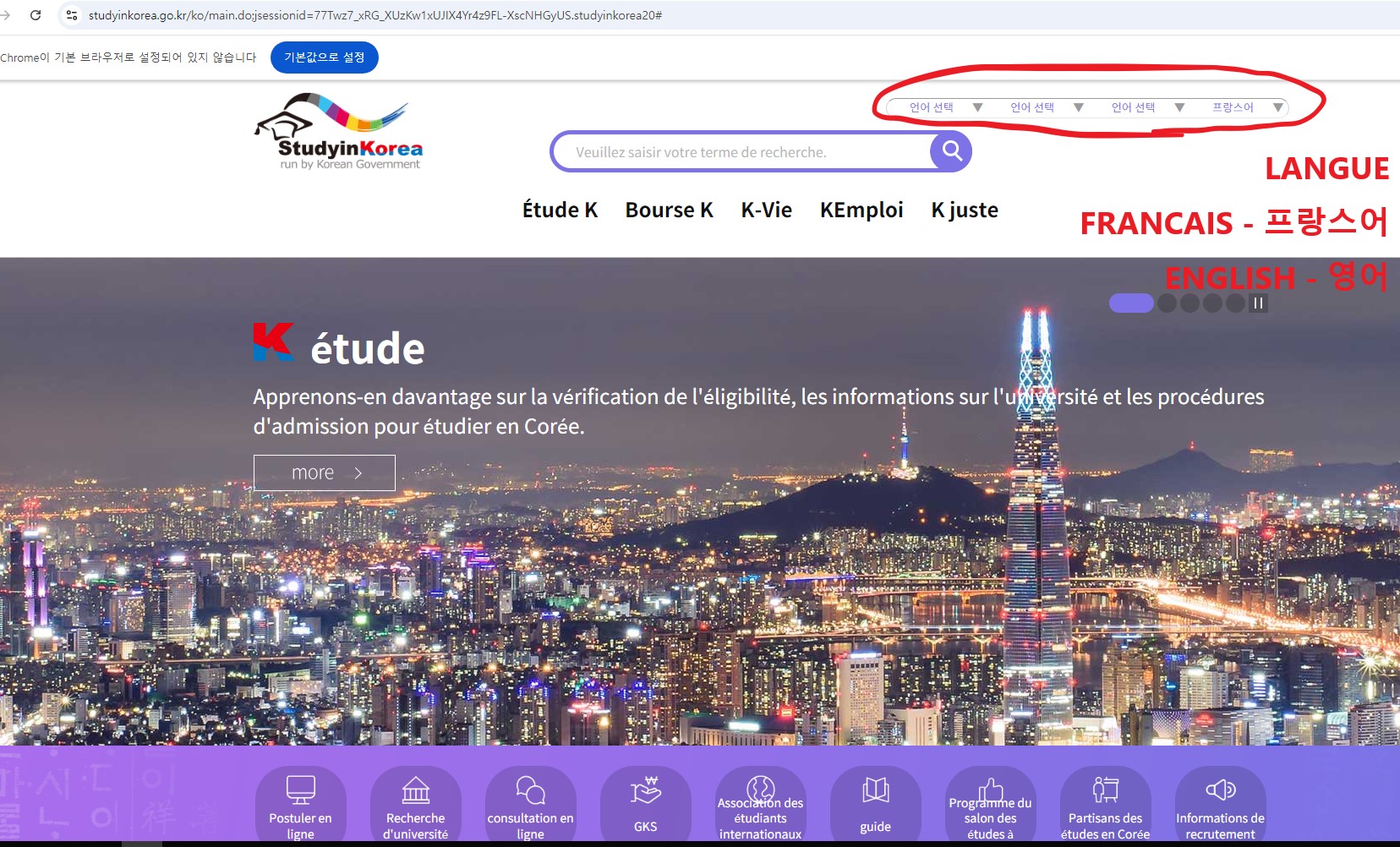1400x847 pixels.
Task: Jump to the second banner slide dot
Action: click(1168, 303)
